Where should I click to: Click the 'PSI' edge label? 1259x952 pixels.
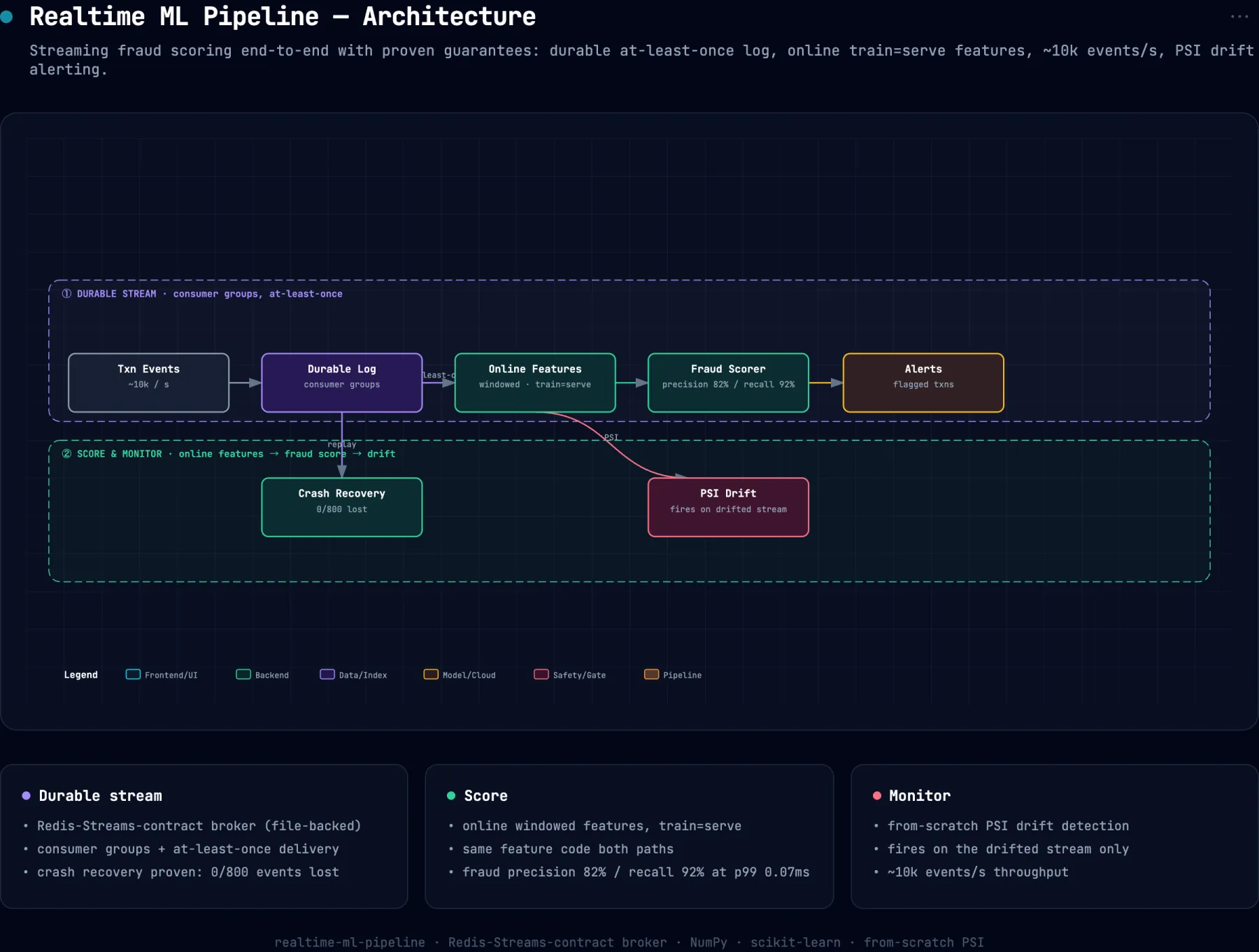[611, 437]
